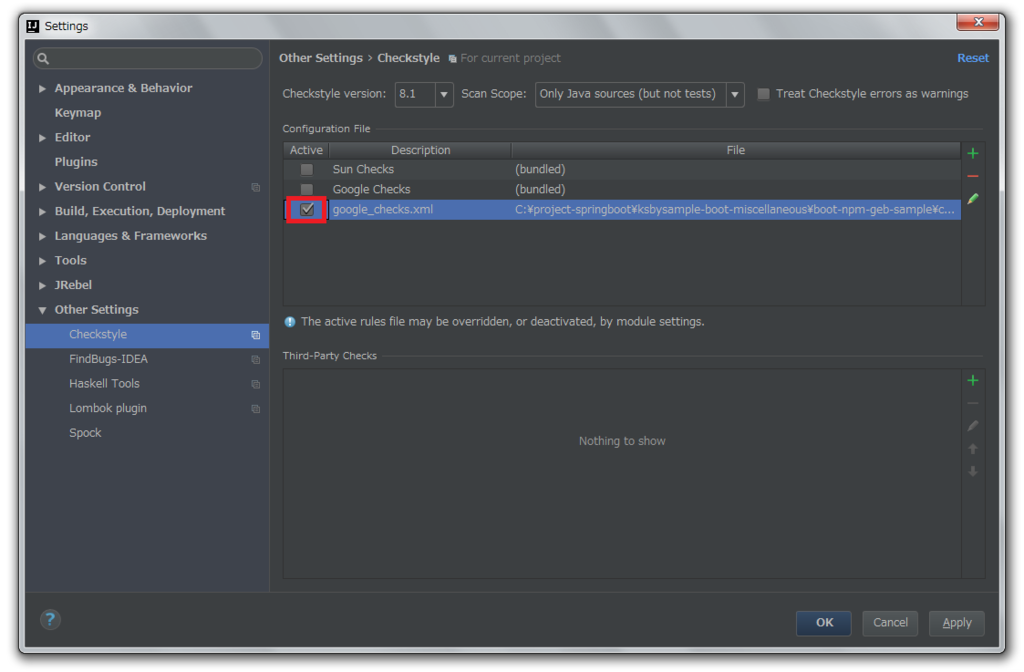Click the IntelliJ icon in title bar

(x=33, y=26)
